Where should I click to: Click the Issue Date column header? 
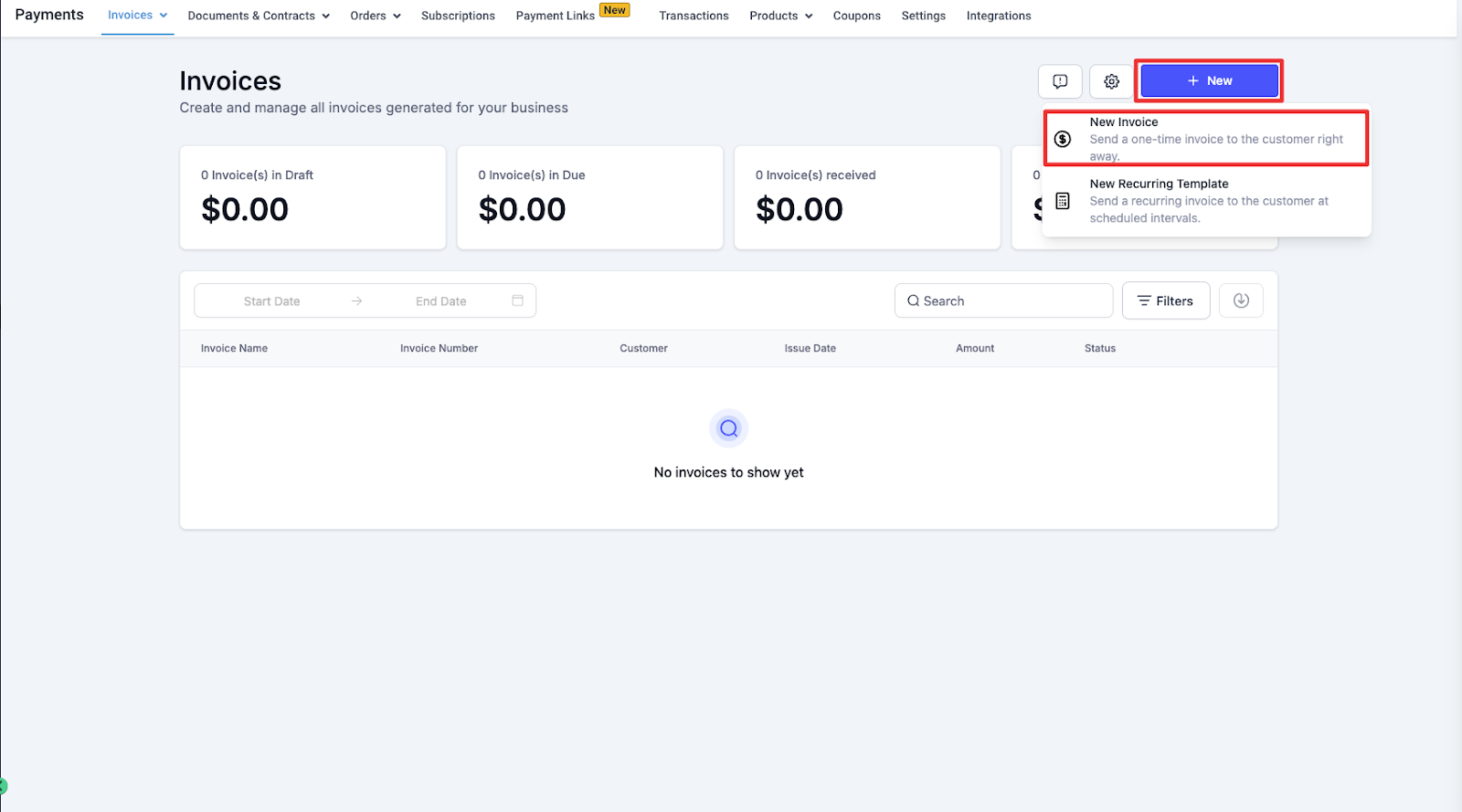pos(810,348)
